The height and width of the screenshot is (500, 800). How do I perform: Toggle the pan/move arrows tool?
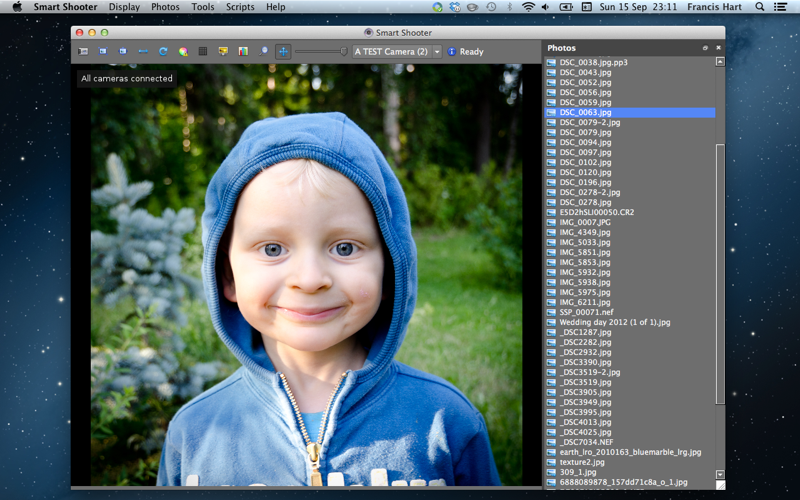coord(283,51)
